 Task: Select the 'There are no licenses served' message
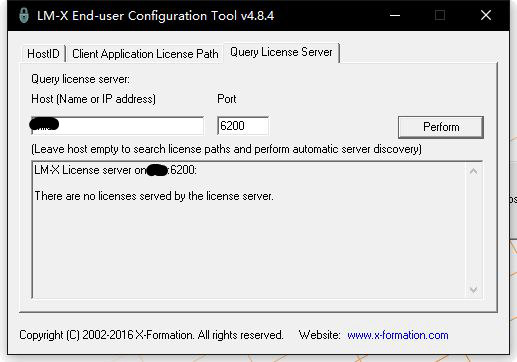(x=154, y=196)
